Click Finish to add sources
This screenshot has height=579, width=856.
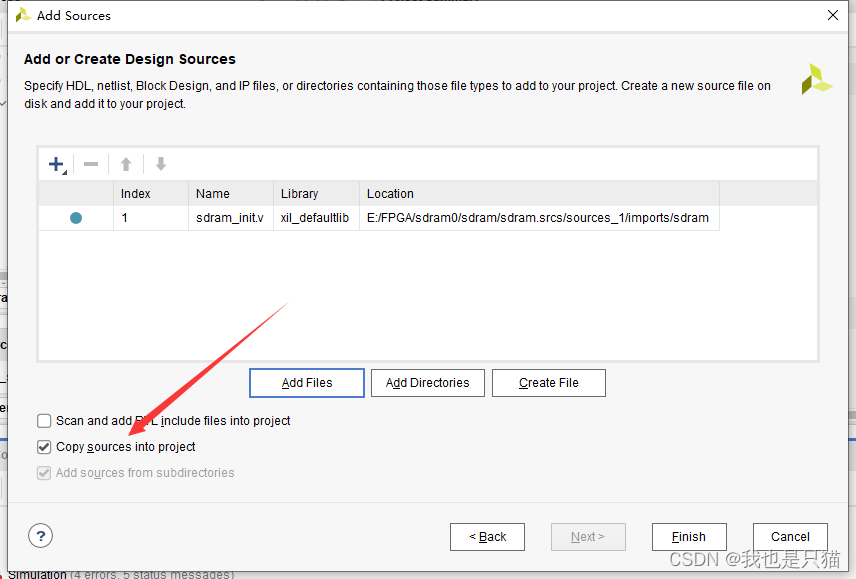point(689,537)
